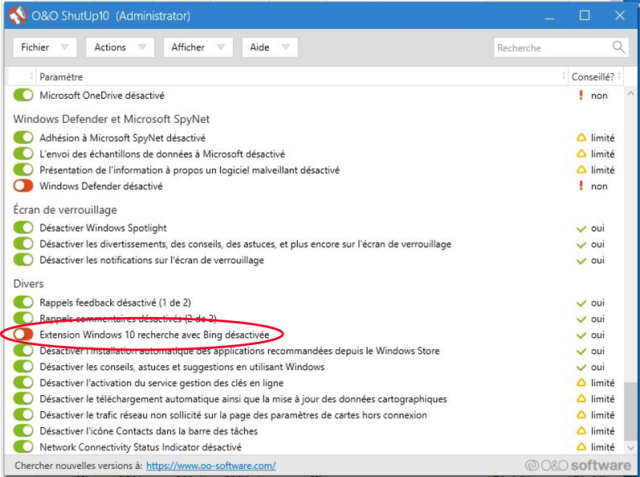The height and width of the screenshot is (477, 640).
Task: Enable Extension Windows 10 recherche avec Bing désactivée
Action: [23, 334]
